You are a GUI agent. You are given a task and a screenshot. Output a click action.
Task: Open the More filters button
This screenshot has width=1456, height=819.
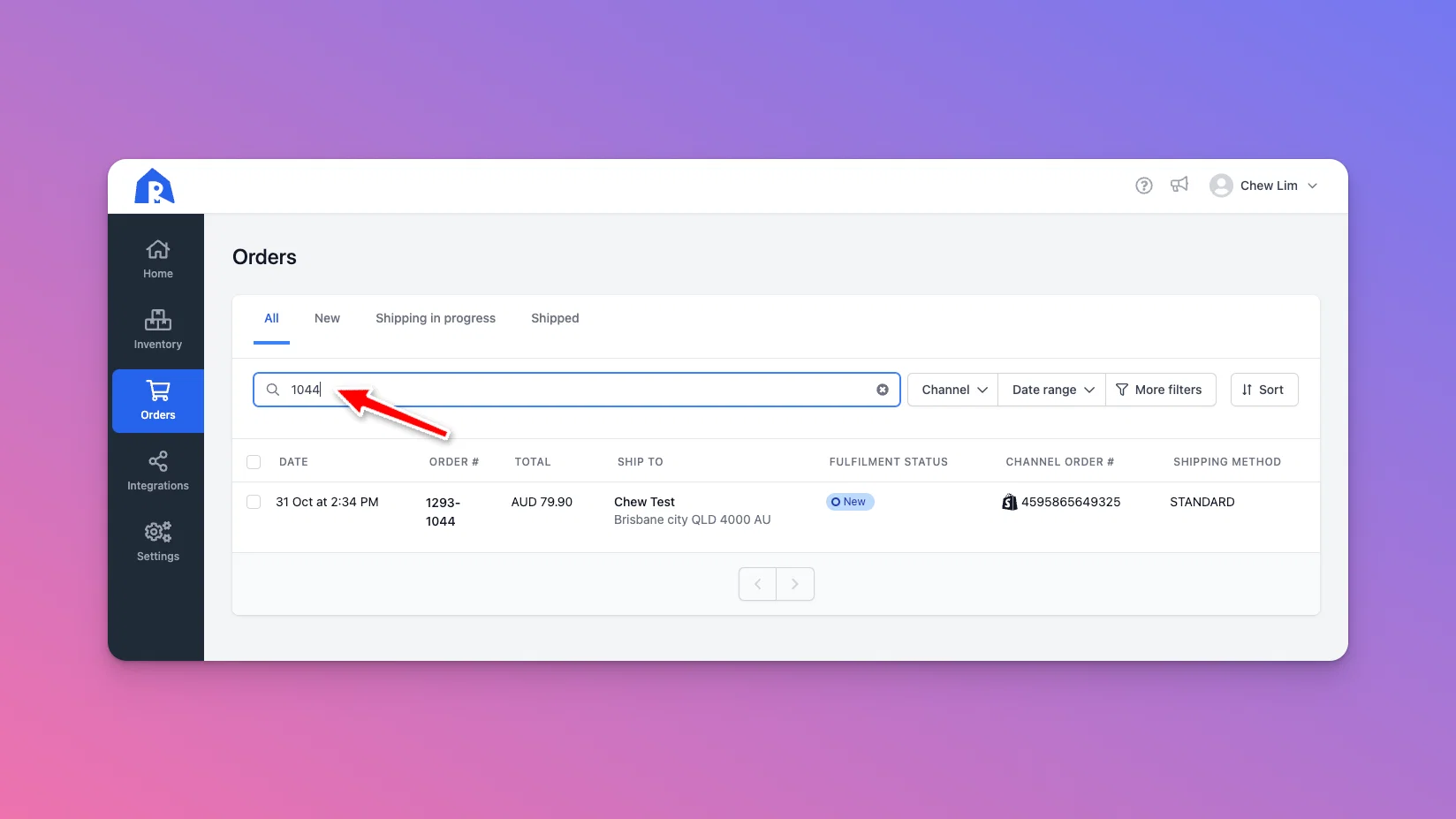(1160, 390)
